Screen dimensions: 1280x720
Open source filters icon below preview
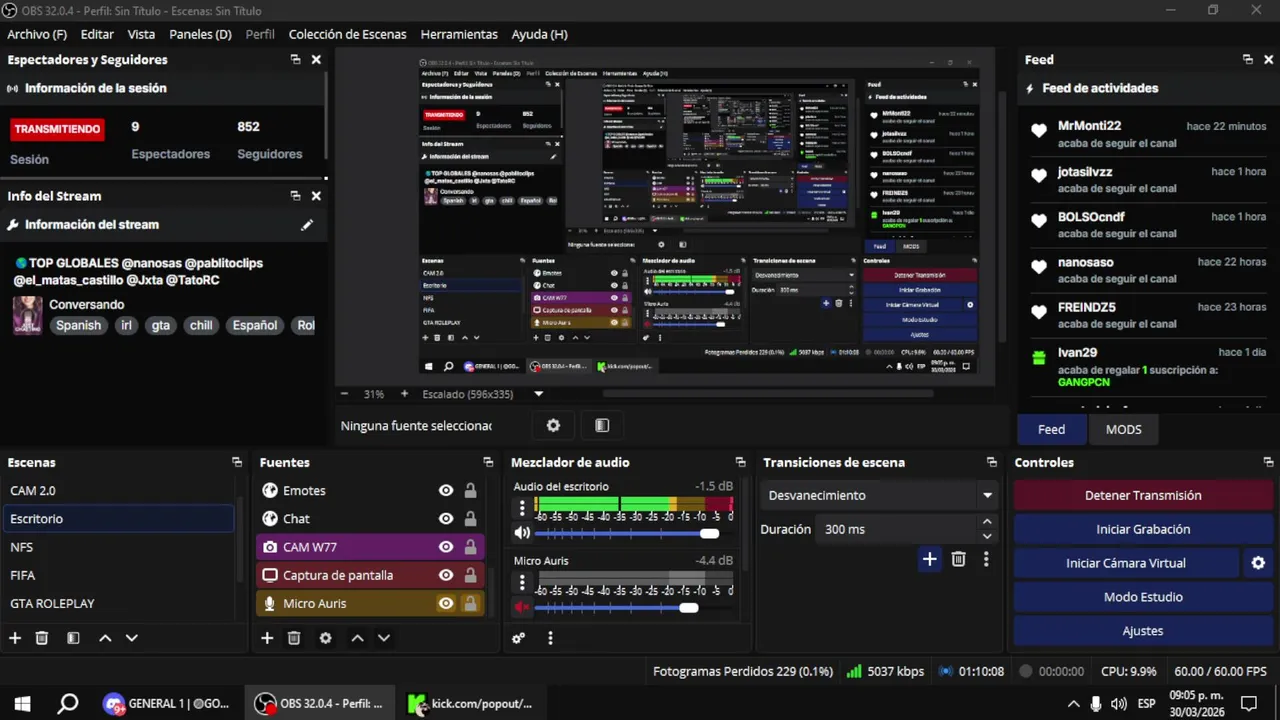click(601, 425)
